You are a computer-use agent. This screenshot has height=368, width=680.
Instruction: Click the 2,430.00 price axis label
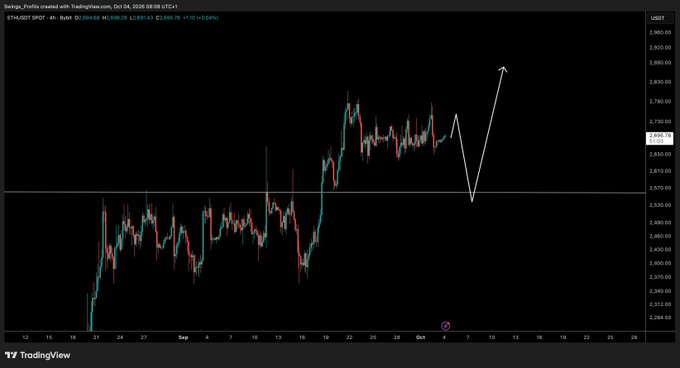tap(660, 249)
